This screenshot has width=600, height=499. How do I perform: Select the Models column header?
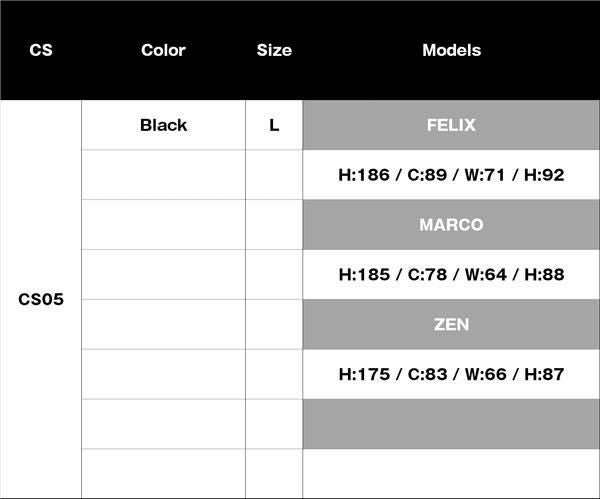point(451,50)
